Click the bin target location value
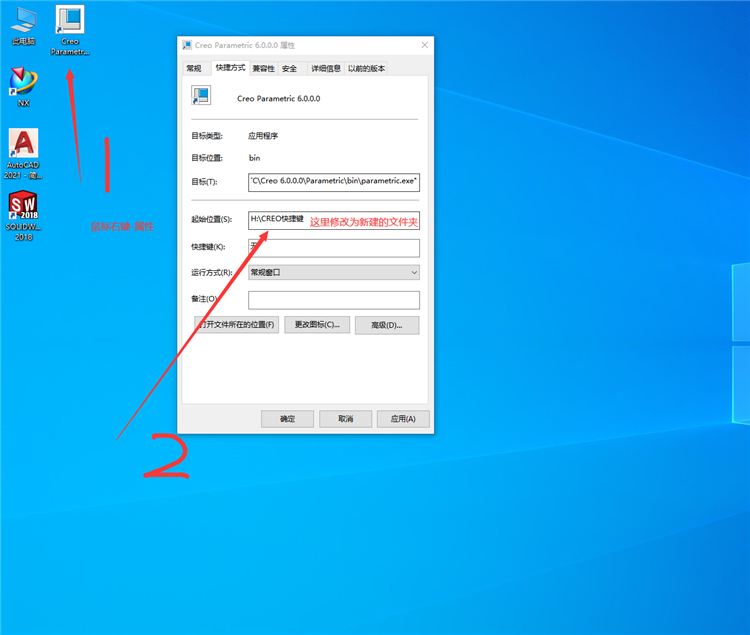Viewport: 750px width, 635px height. click(254, 158)
